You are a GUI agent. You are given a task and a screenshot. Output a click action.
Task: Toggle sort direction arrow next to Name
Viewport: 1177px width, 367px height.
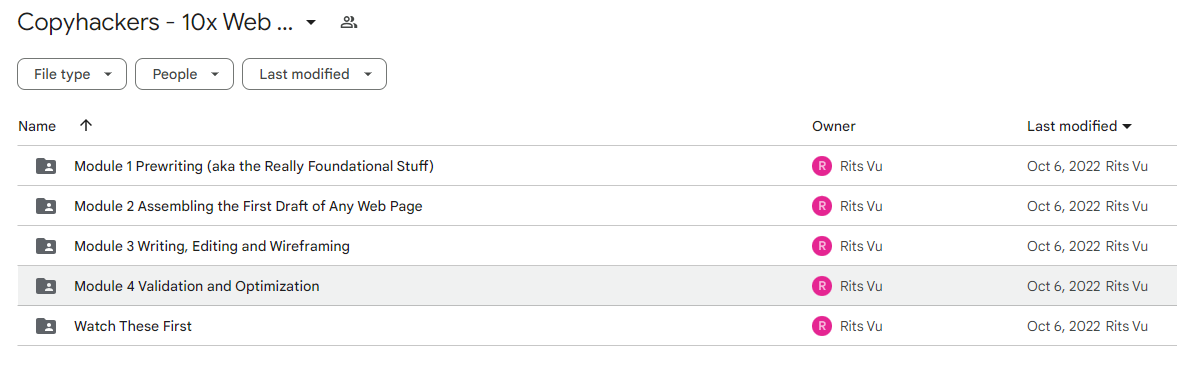[x=86, y=125]
